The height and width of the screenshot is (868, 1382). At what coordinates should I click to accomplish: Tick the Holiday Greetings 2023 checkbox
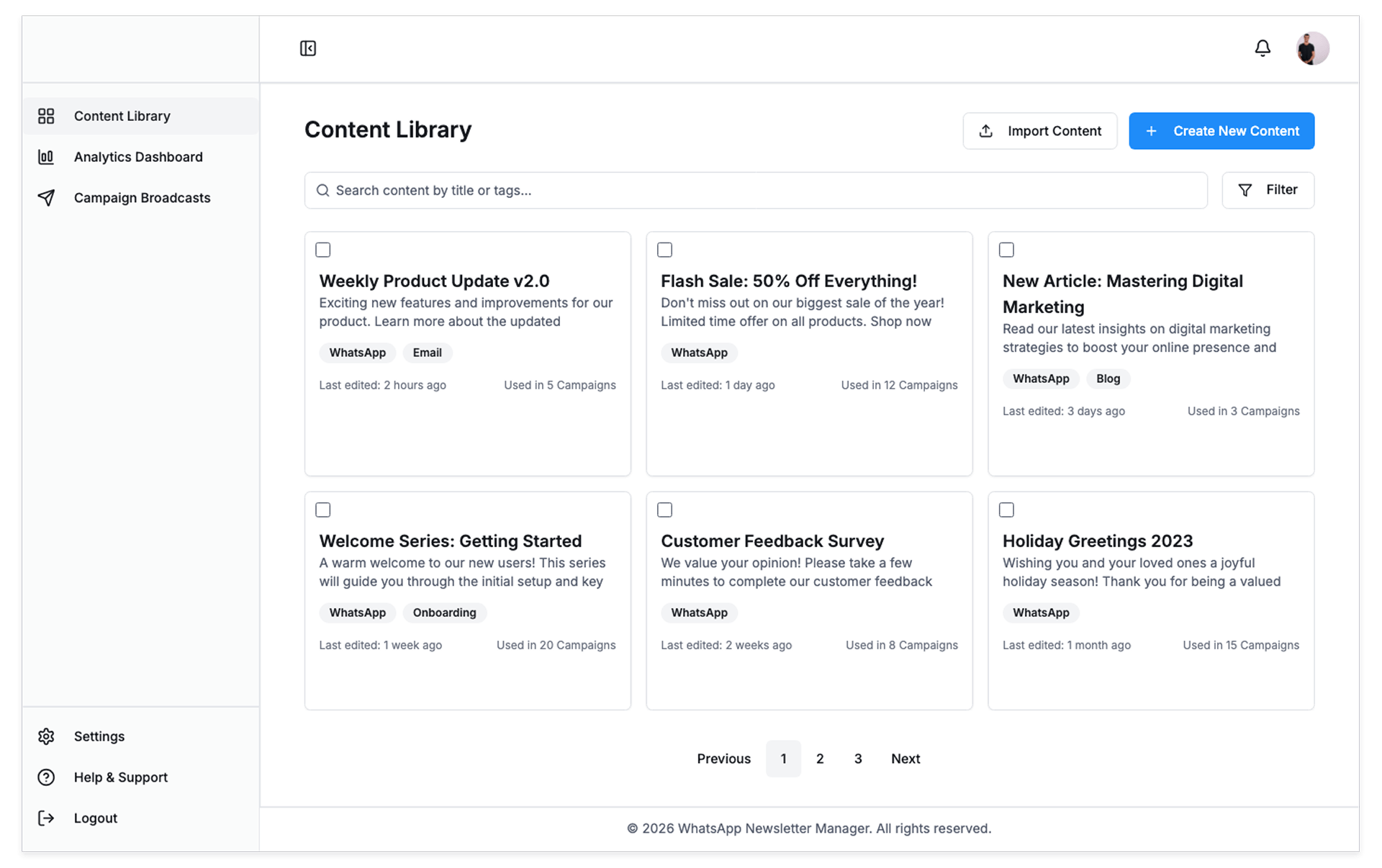1006,510
